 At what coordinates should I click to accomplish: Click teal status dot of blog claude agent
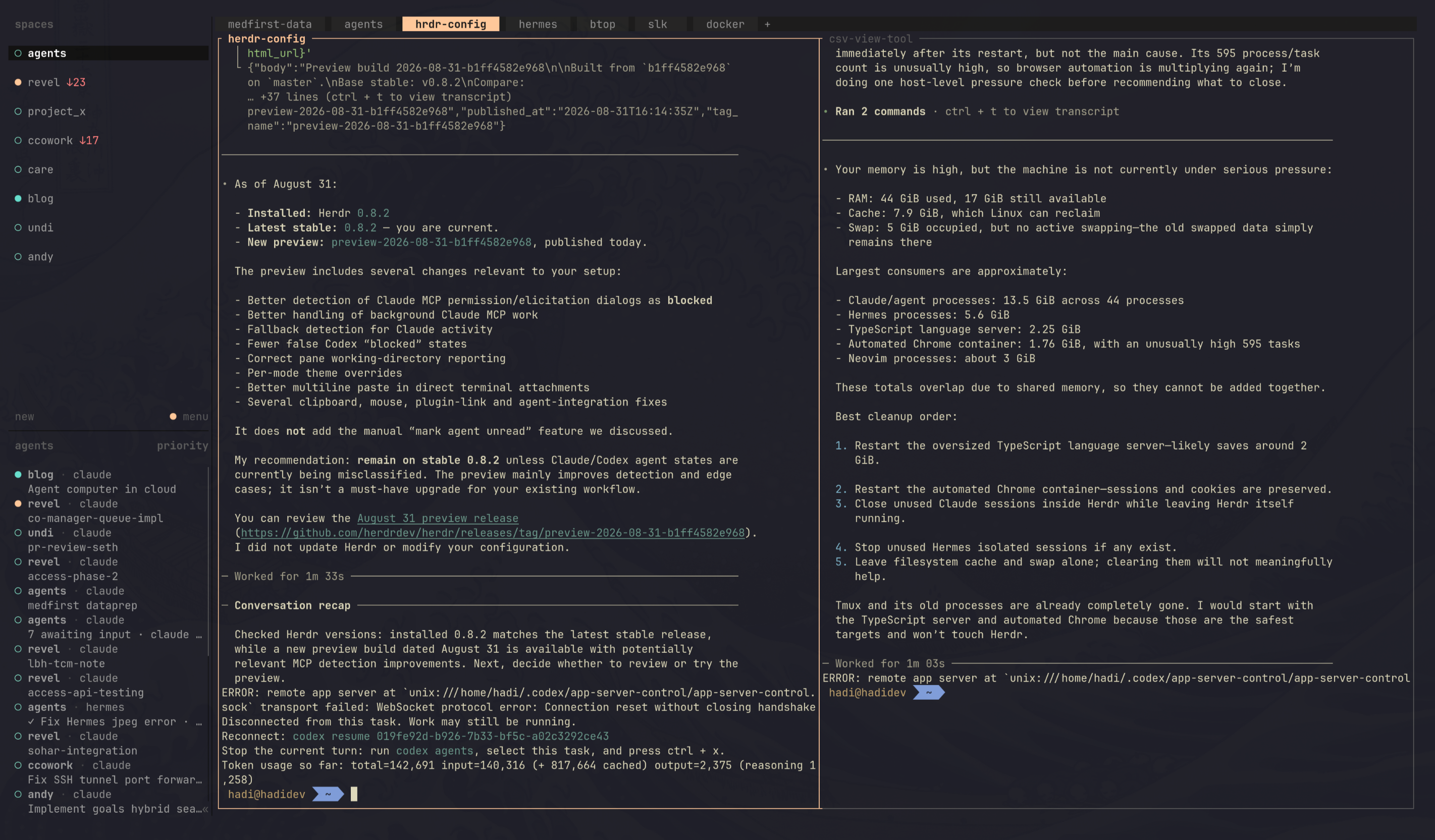coord(18,474)
